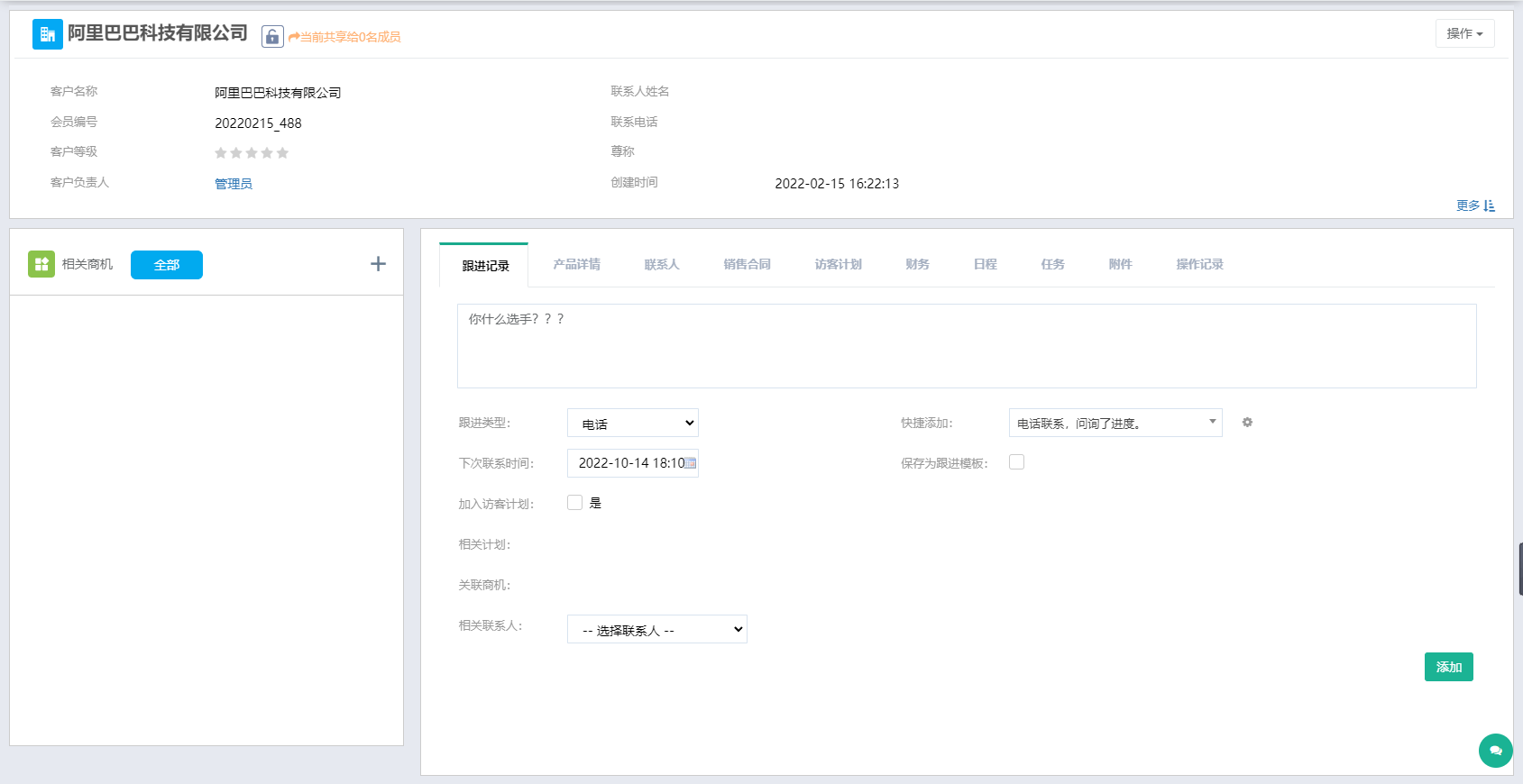Switch to the 联系人 tab
The image size is (1523, 784).
(662, 264)
